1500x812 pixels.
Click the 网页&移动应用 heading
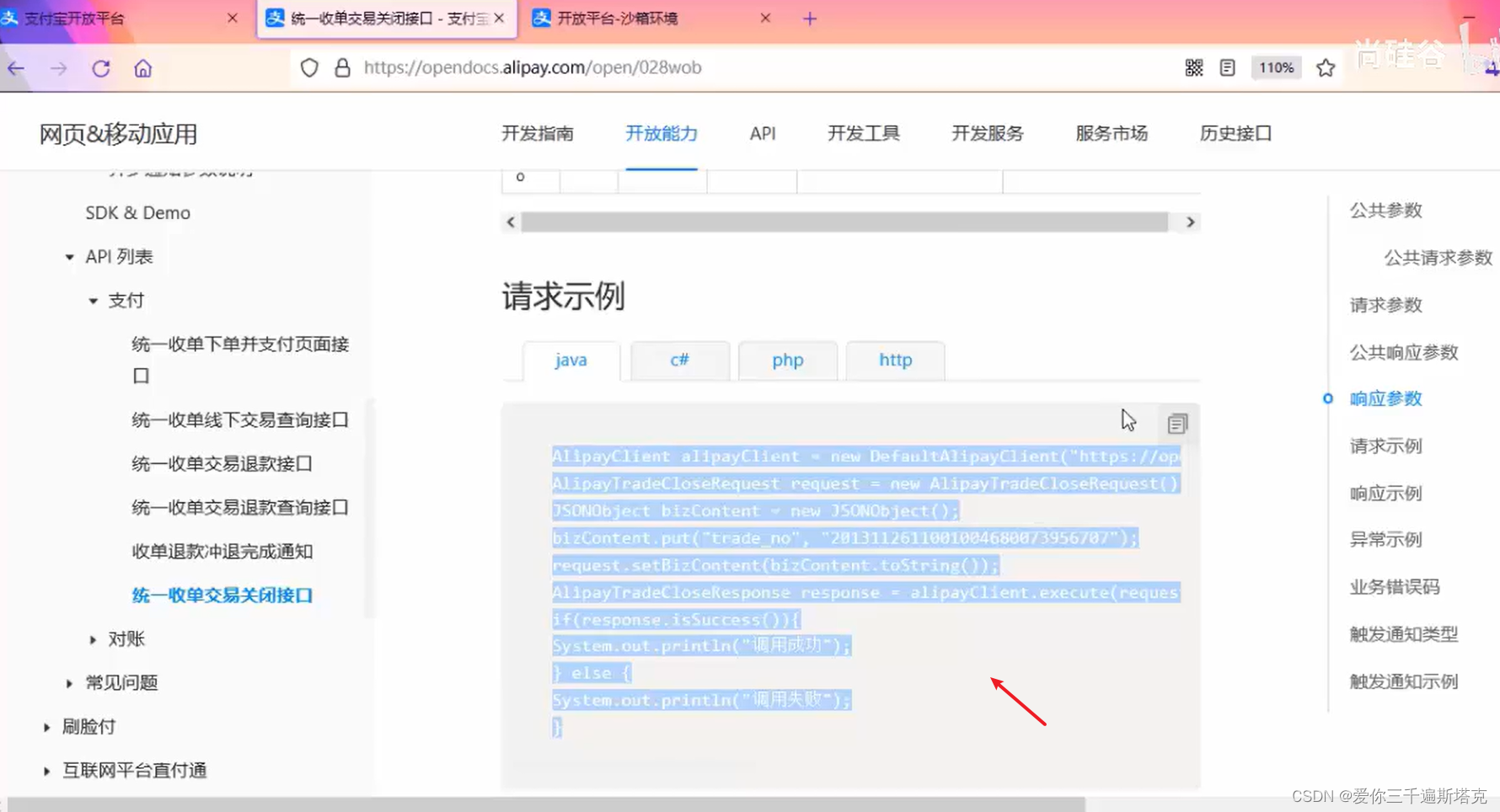tap(118, 134)
